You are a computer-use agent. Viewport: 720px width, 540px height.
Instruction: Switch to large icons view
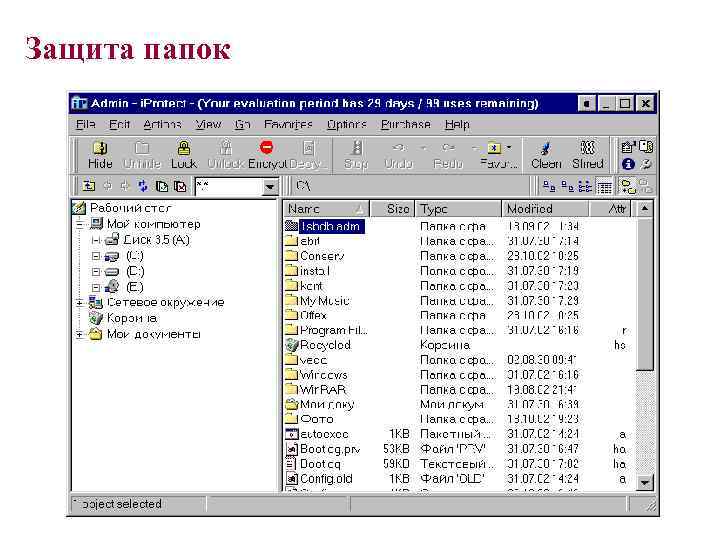549,186
